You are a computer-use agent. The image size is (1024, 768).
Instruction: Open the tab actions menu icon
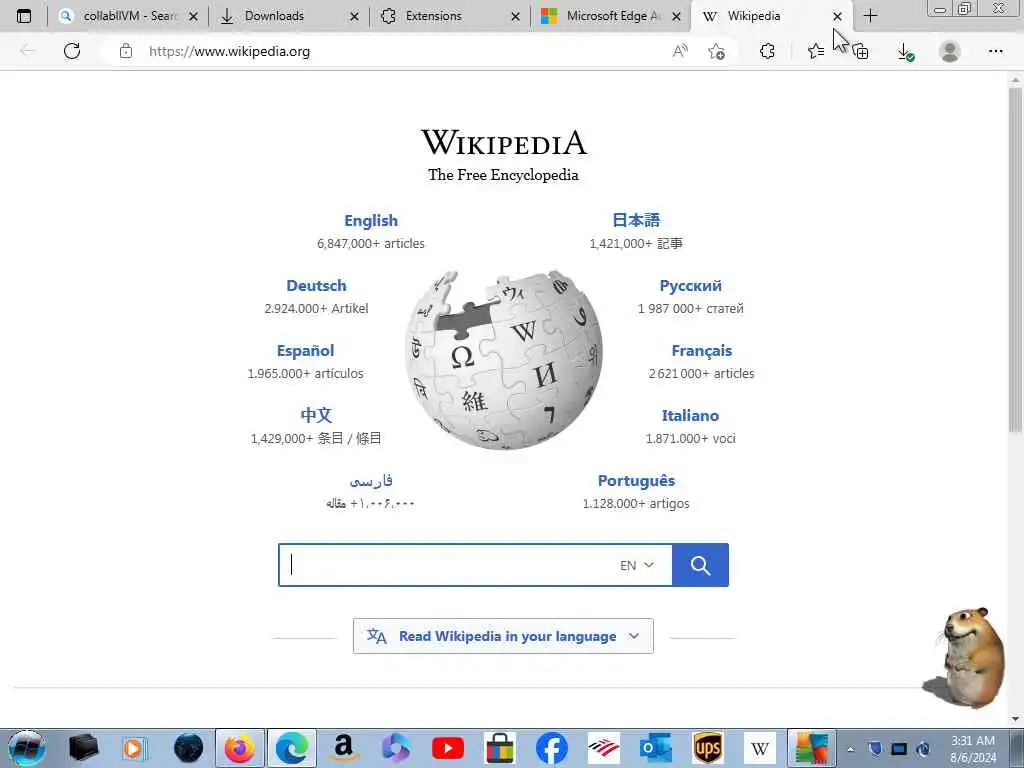coord(24,16)
